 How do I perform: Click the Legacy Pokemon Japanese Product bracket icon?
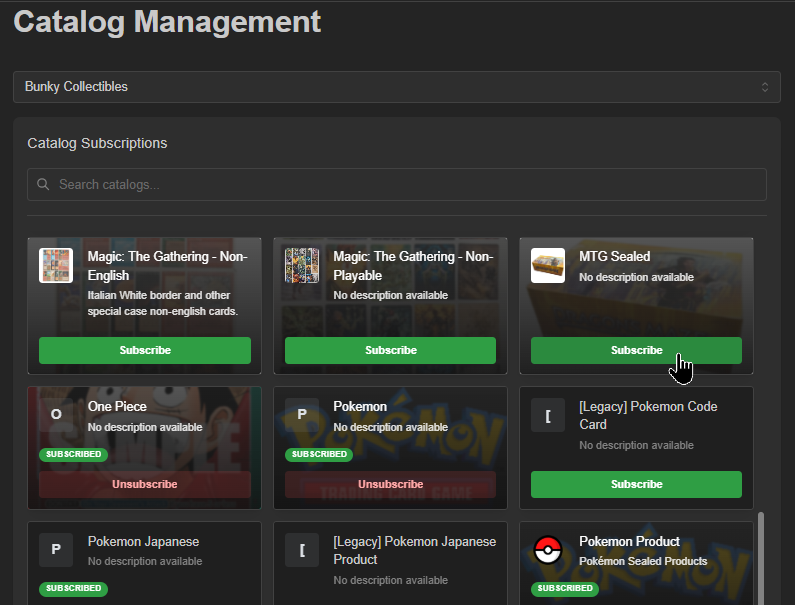tap(302, 550)
